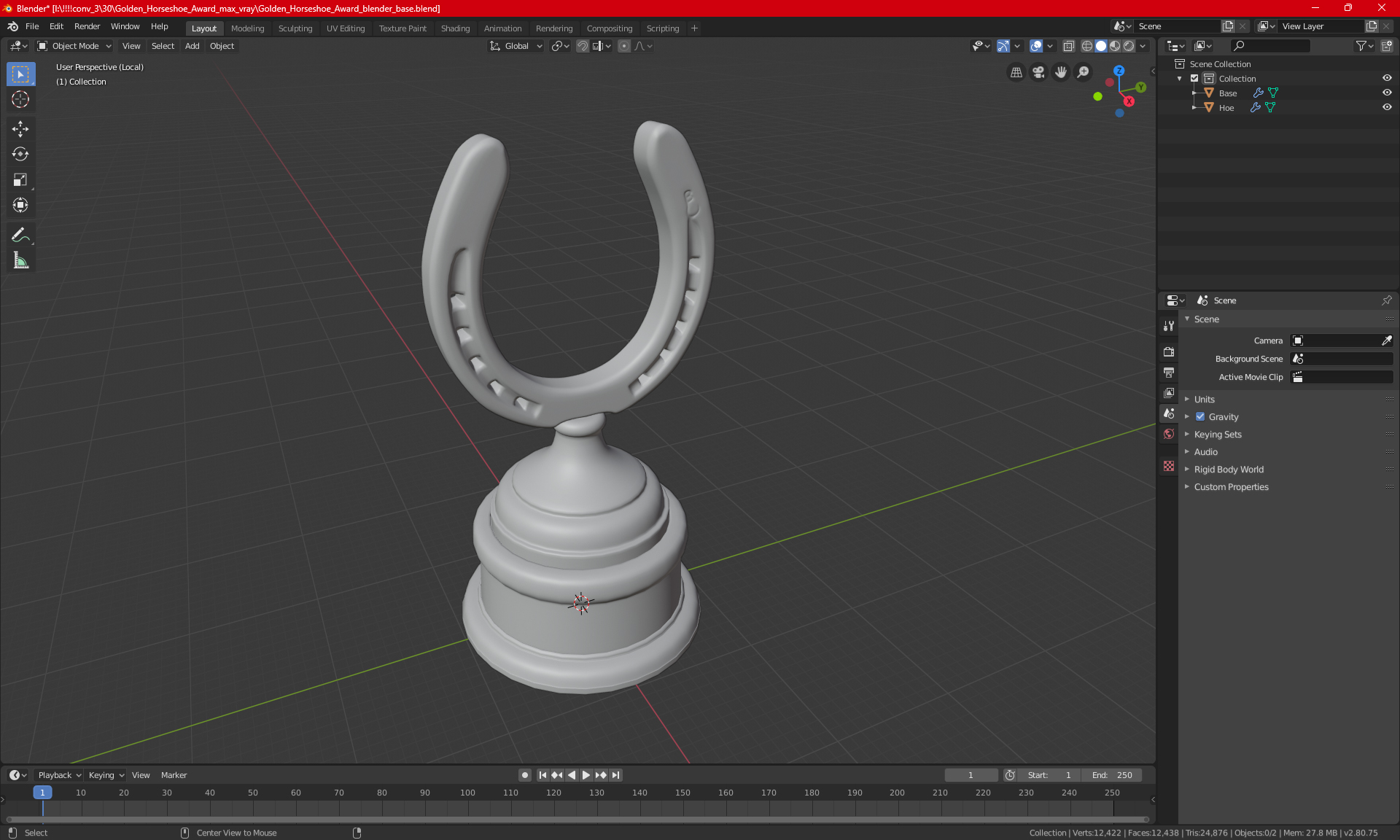Select the Rotate tool
This screenshot has height=840, width=1400.
coord(20,155)
